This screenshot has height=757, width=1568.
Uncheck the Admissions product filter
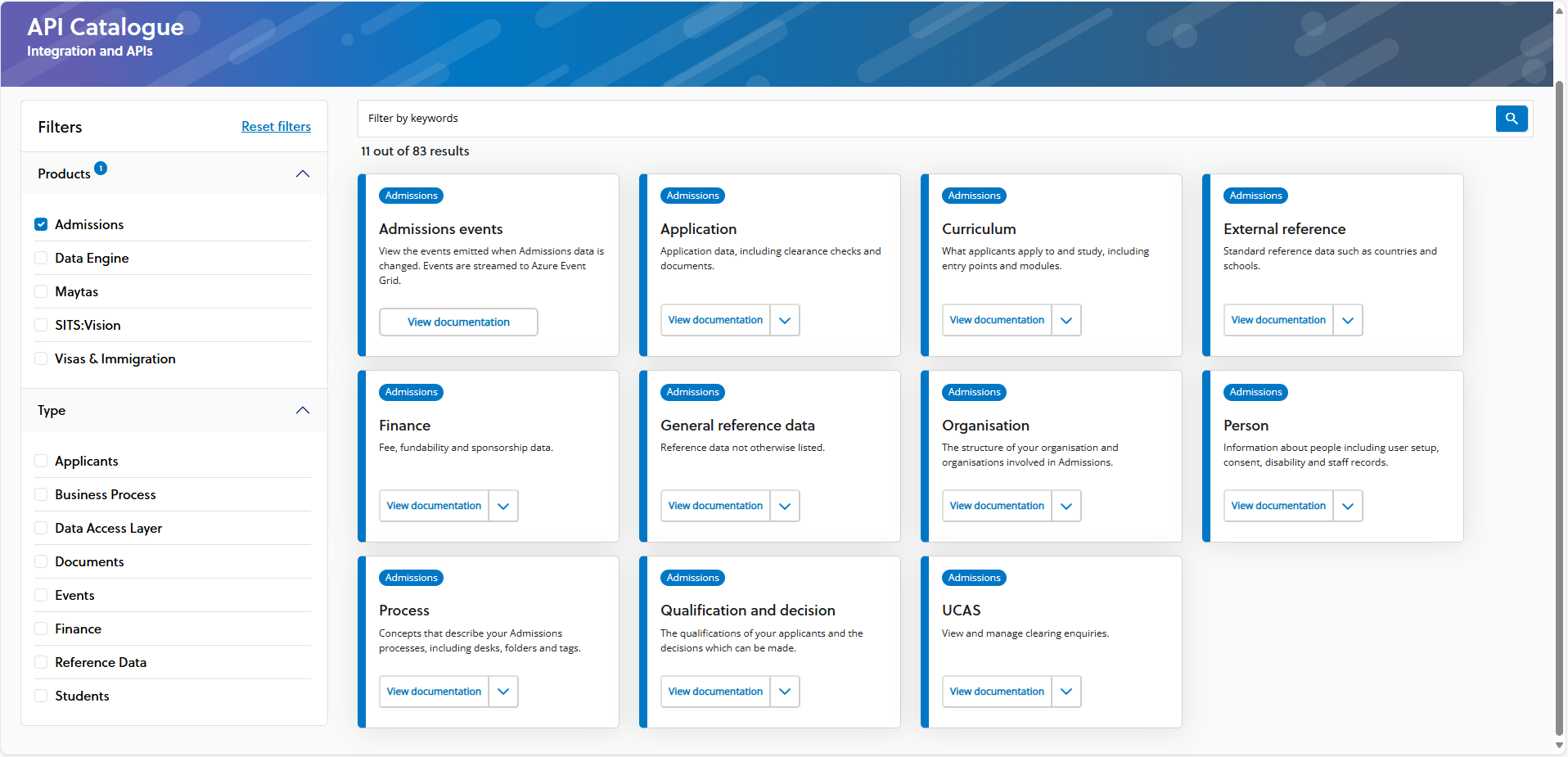41,224
